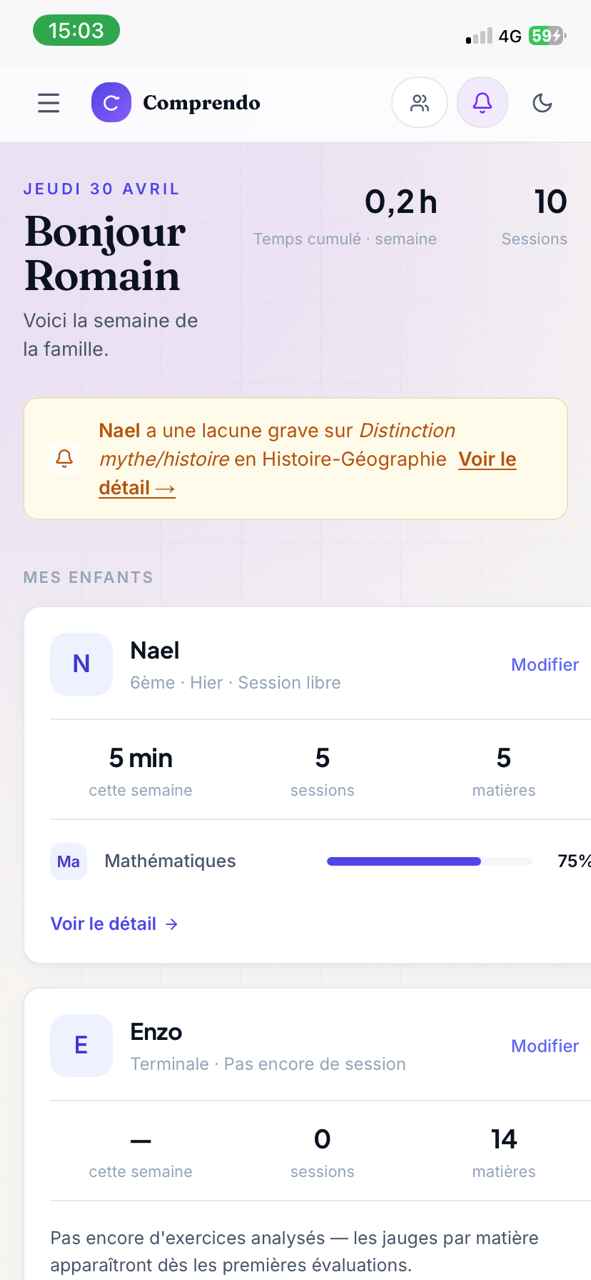
Task: Tap the 10 Sessions weekly counter
Action: pyautogui.click(x=535, y=216)
